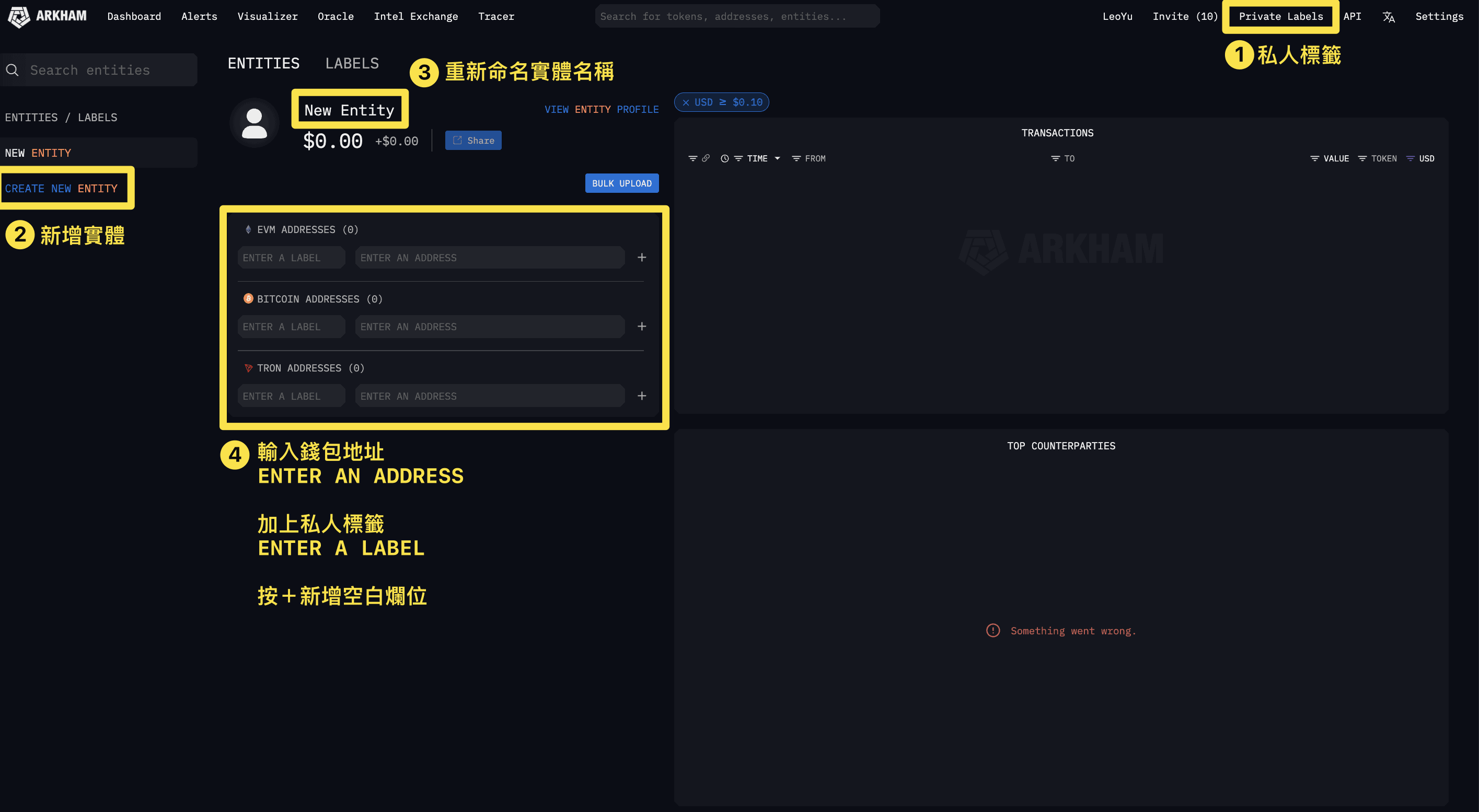1479x812 pixels.
Task: Open Settings
Action: tap(1439, 16)
